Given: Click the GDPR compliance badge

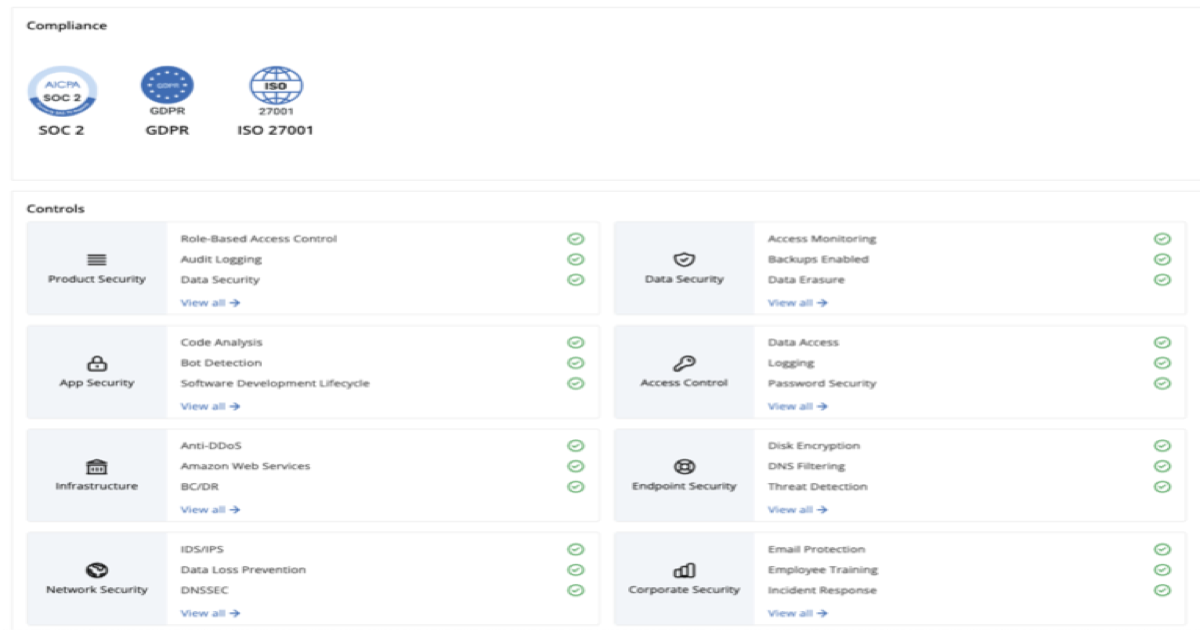Looking at the screenshot, I should tap(167, 86).
